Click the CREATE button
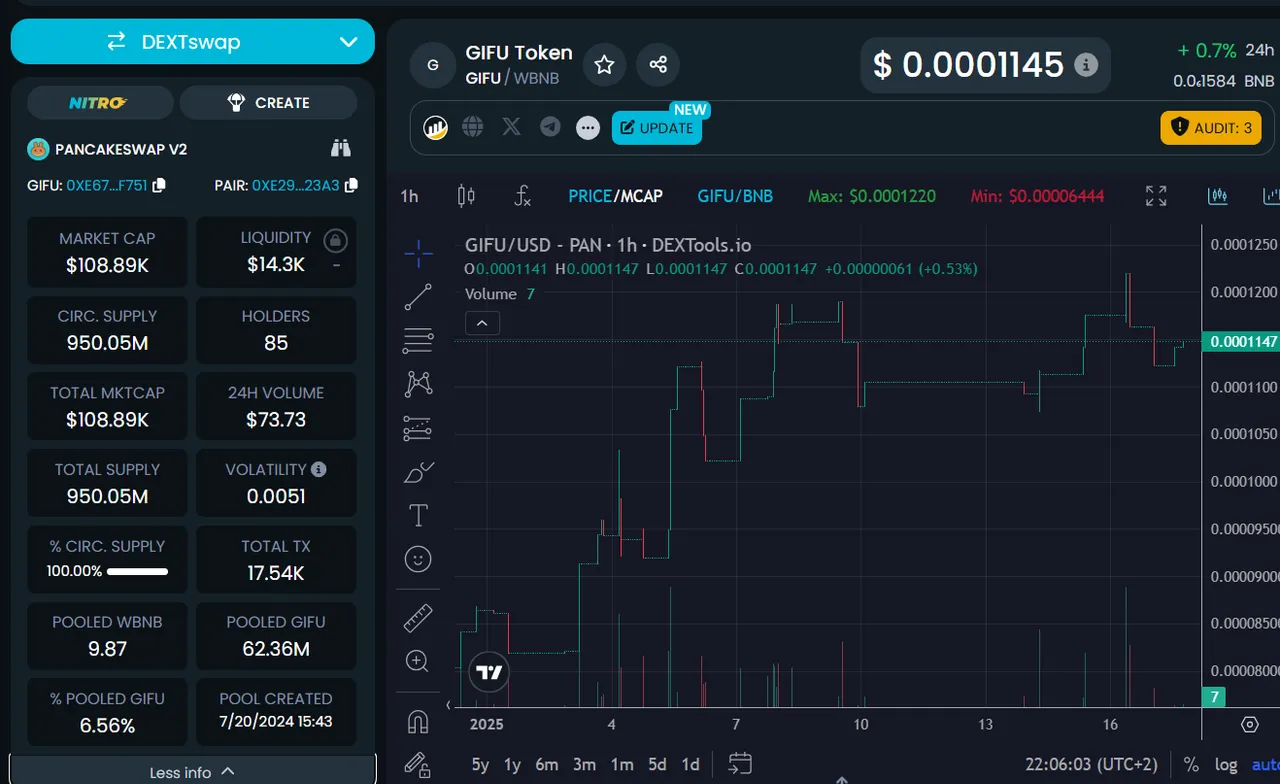 [x=268, y=103]
